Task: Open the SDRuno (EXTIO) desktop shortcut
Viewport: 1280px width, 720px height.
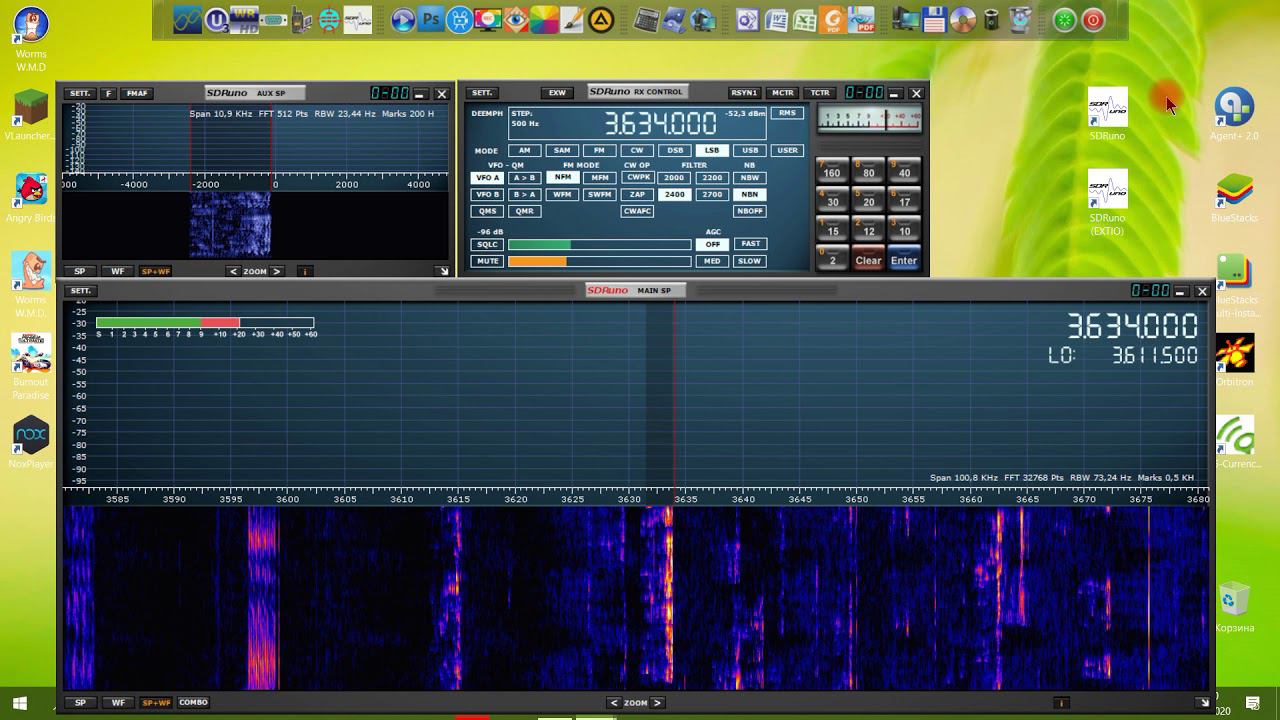Action: click(1107, 188)
